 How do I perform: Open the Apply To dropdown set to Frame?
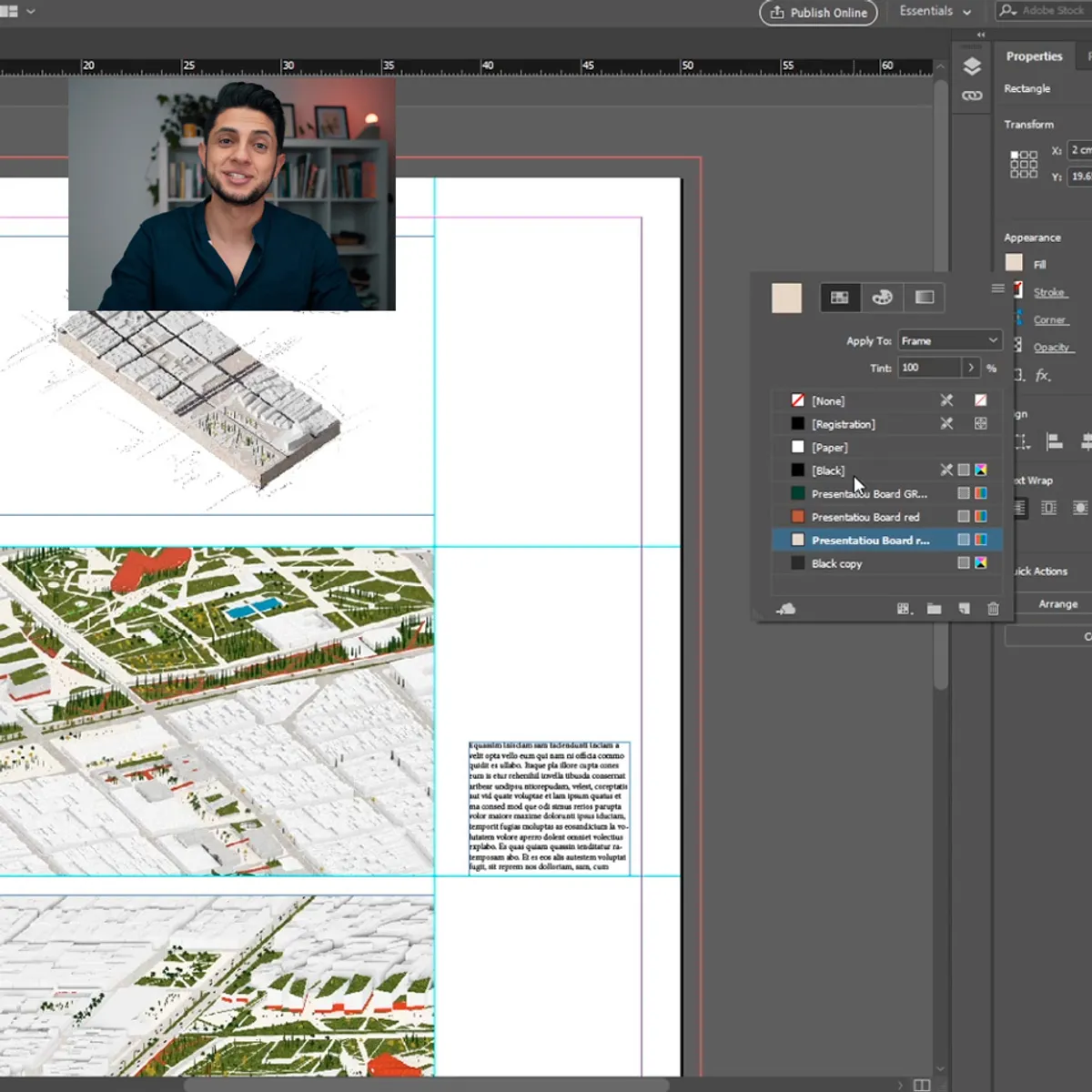coord(949,339)
